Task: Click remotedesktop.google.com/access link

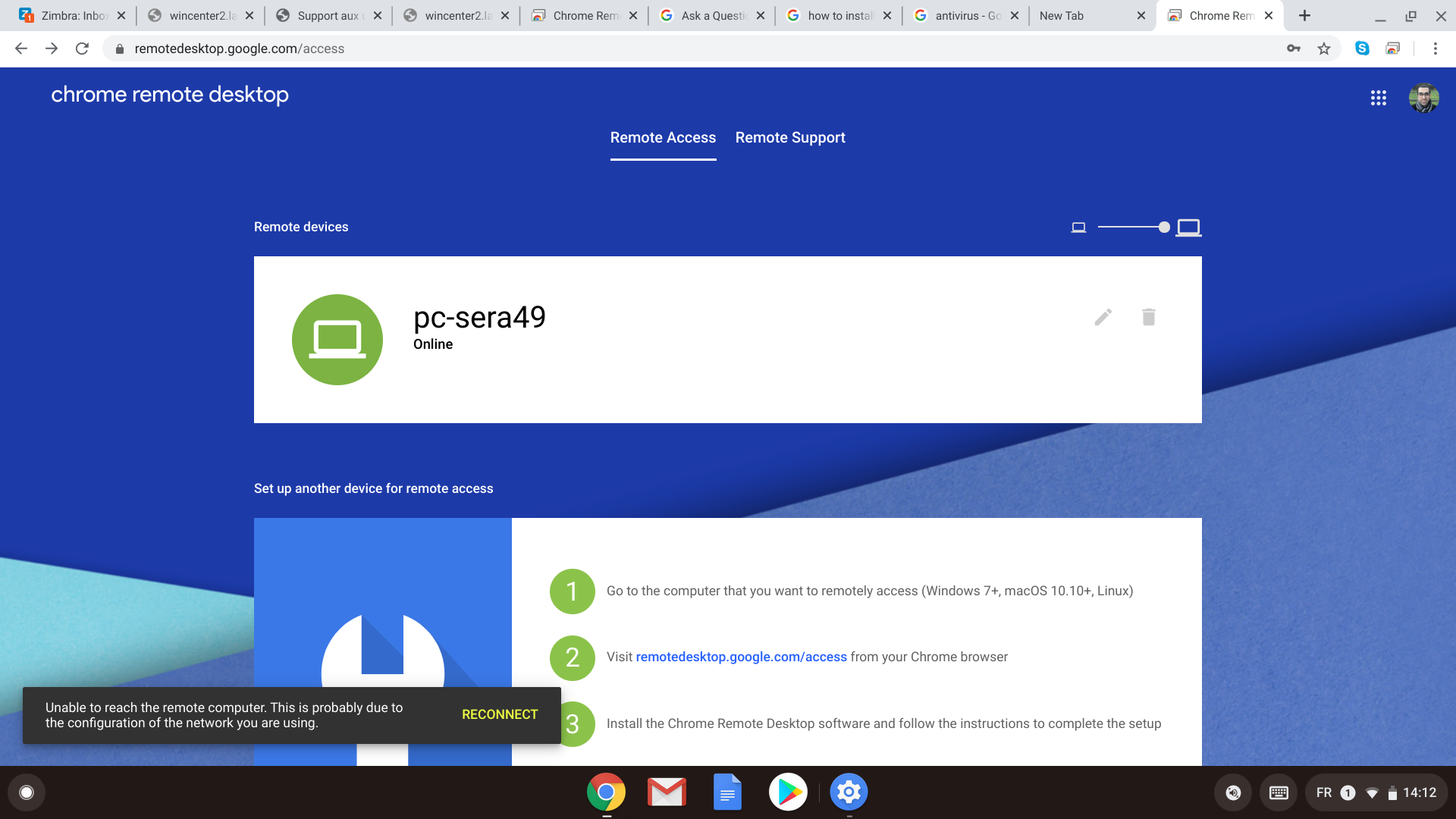Action: click(x=741, y=657)
